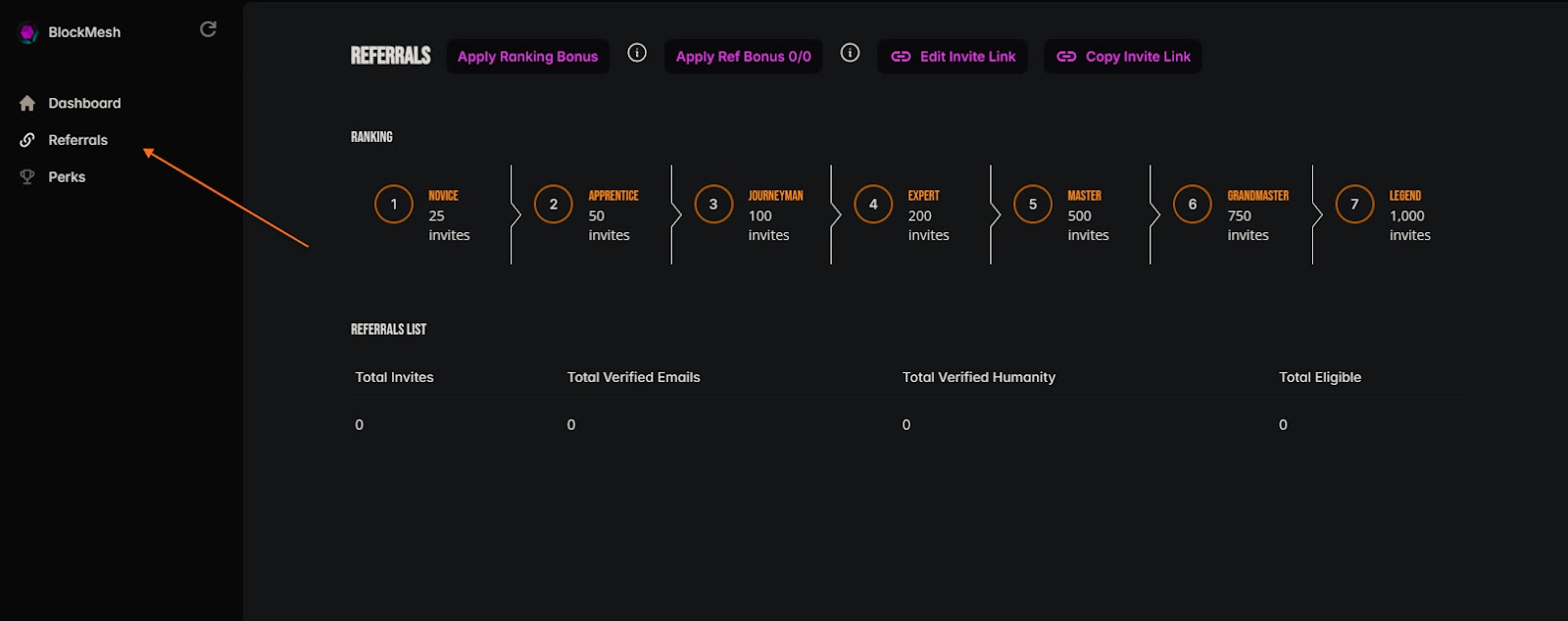Click the Perks trophy icon
This screenshot has height=621, width=1568.
coord(27,177)
